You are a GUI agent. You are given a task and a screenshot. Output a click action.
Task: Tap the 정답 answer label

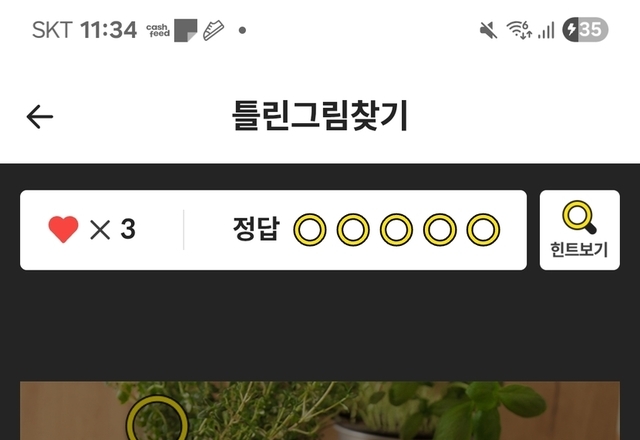[256, 229]
